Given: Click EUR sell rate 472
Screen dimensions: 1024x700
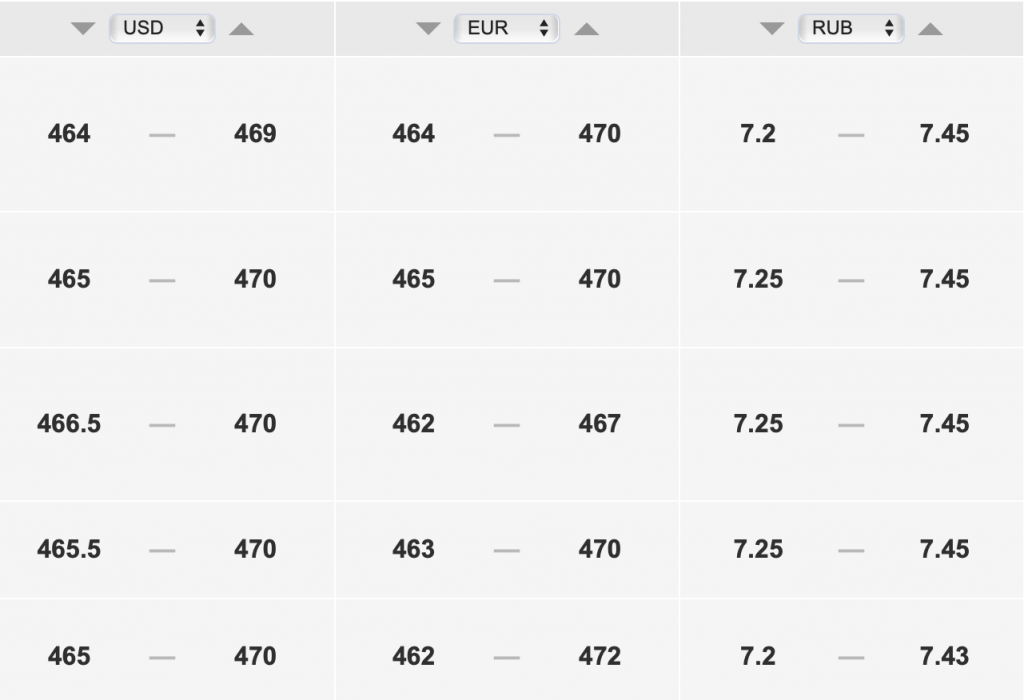Looking at the screenshot, I should click(599, 656).
